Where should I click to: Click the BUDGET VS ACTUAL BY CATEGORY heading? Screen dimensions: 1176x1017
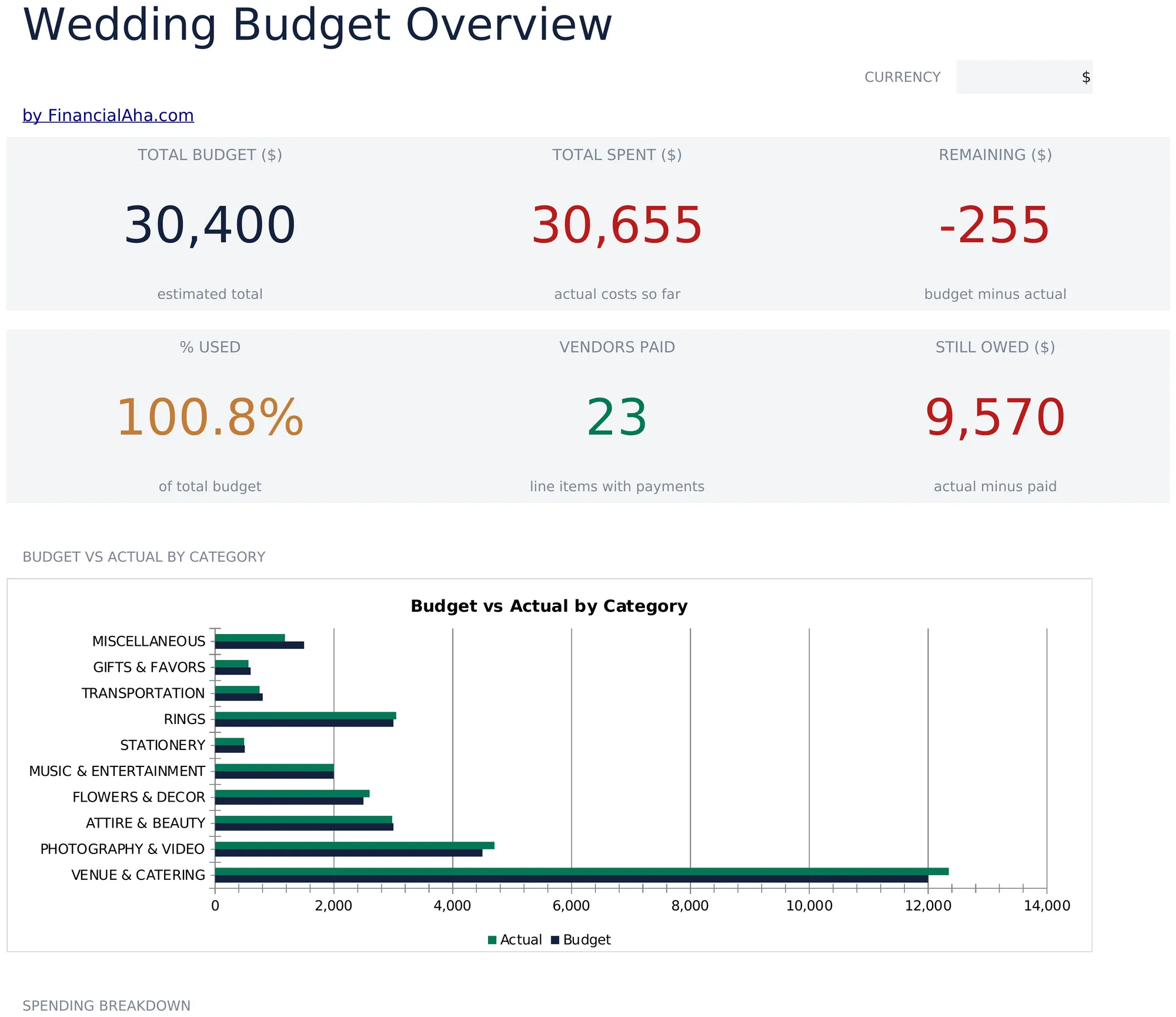(x=144, y=557)
